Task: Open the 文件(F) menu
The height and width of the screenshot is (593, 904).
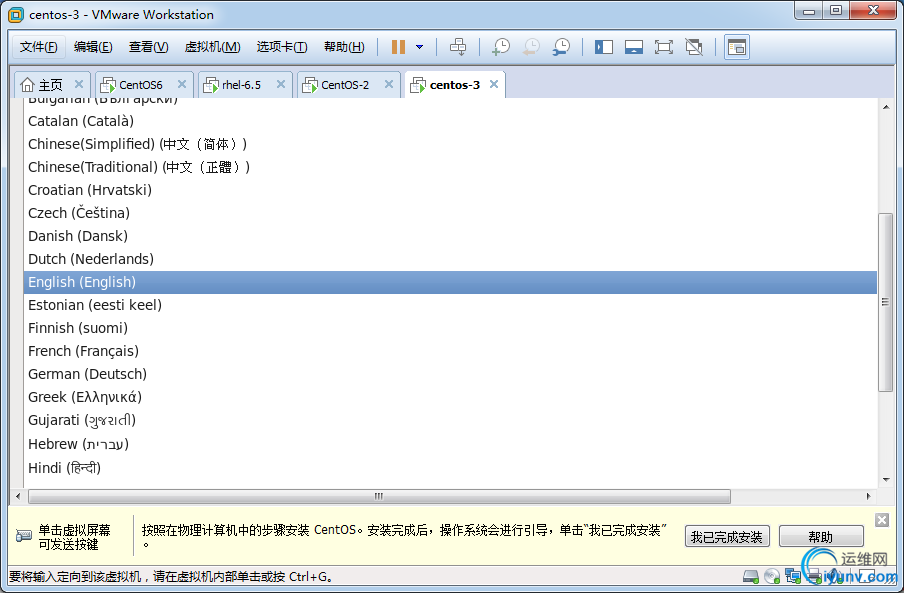Action: click(x=39, y=47)
